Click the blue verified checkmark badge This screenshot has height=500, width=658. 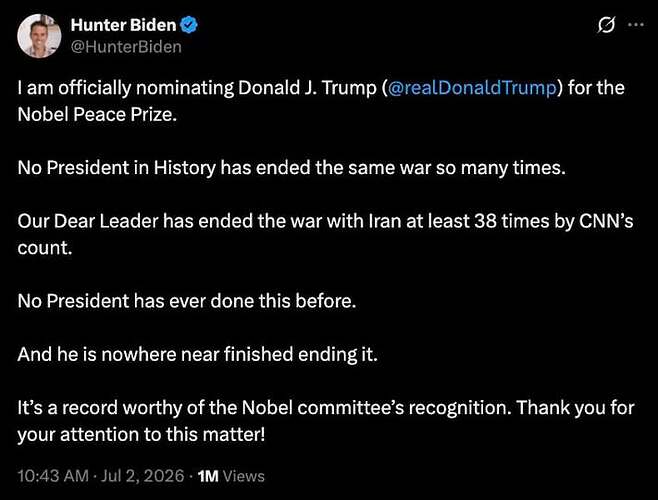[189, 25]
